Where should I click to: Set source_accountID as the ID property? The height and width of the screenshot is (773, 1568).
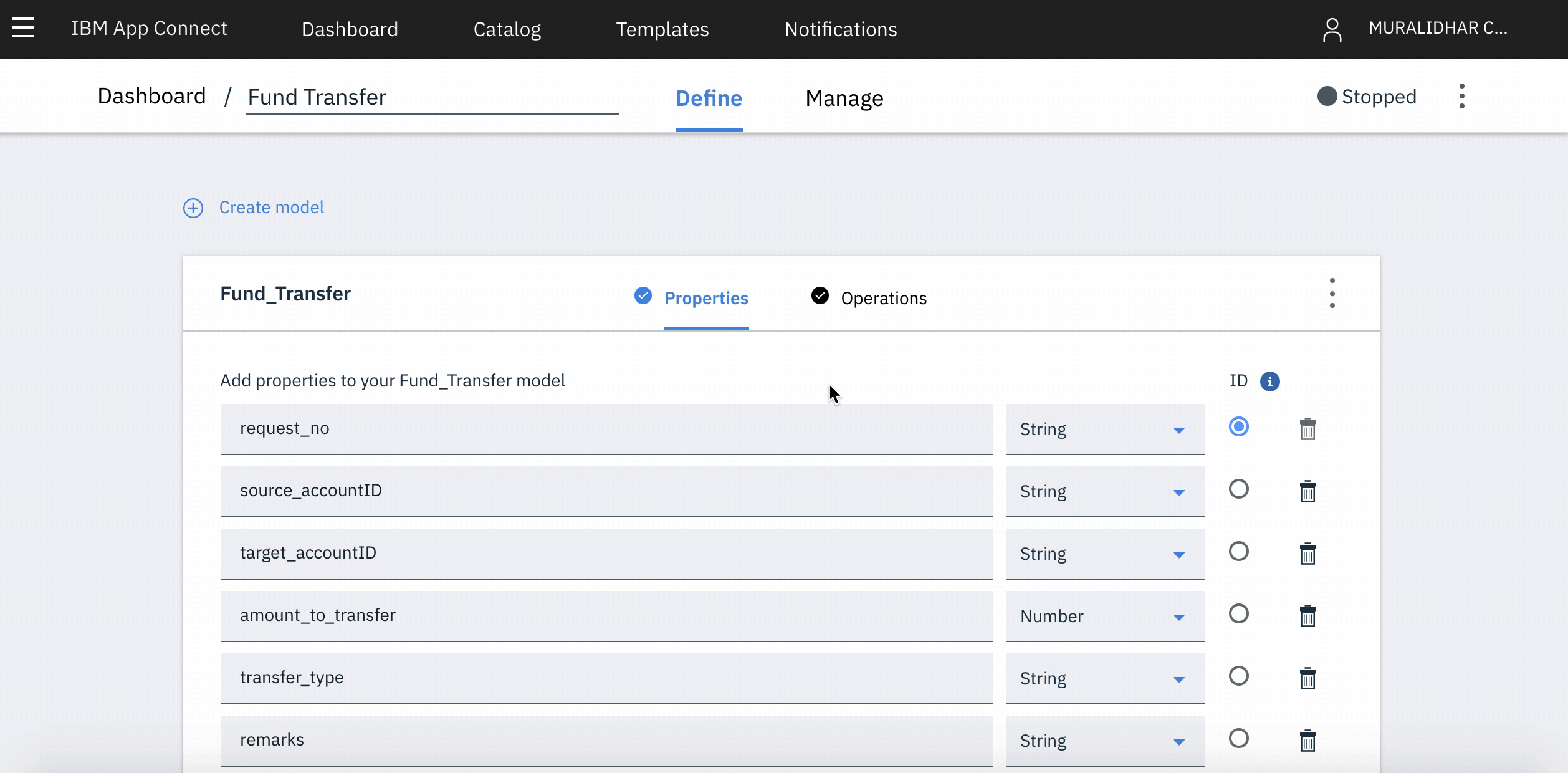point(1238,489)
